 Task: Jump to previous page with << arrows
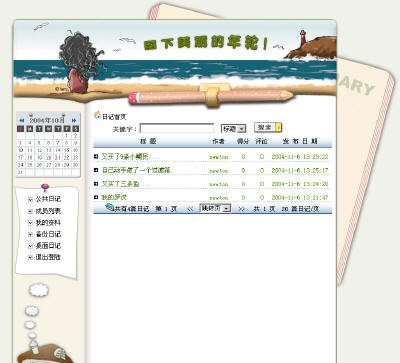(190, 209)
